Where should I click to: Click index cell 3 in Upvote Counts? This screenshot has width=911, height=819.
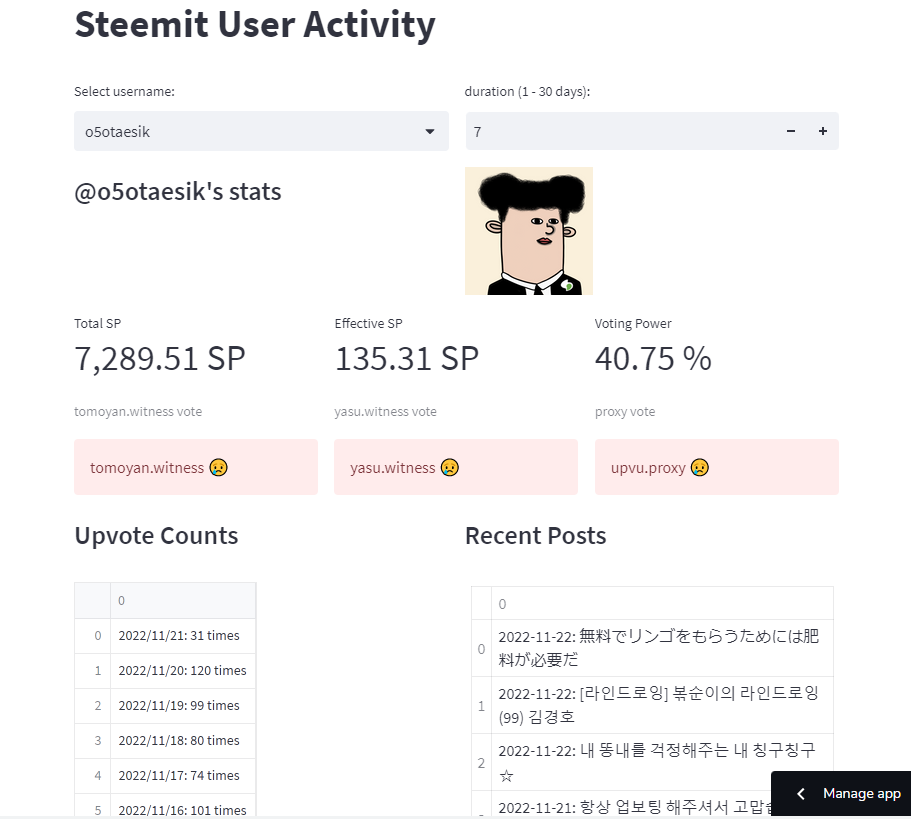93,741
